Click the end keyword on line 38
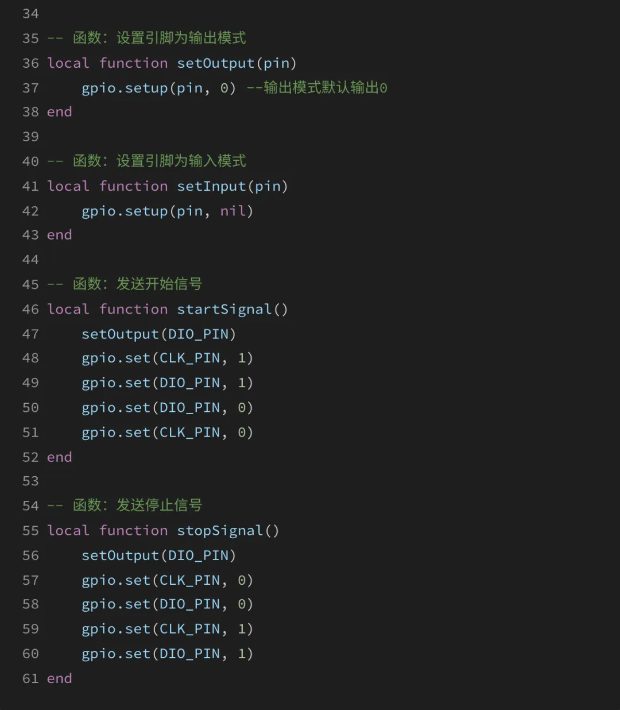The height and width of the screenshot is (710, 620). tap(59, 112)
